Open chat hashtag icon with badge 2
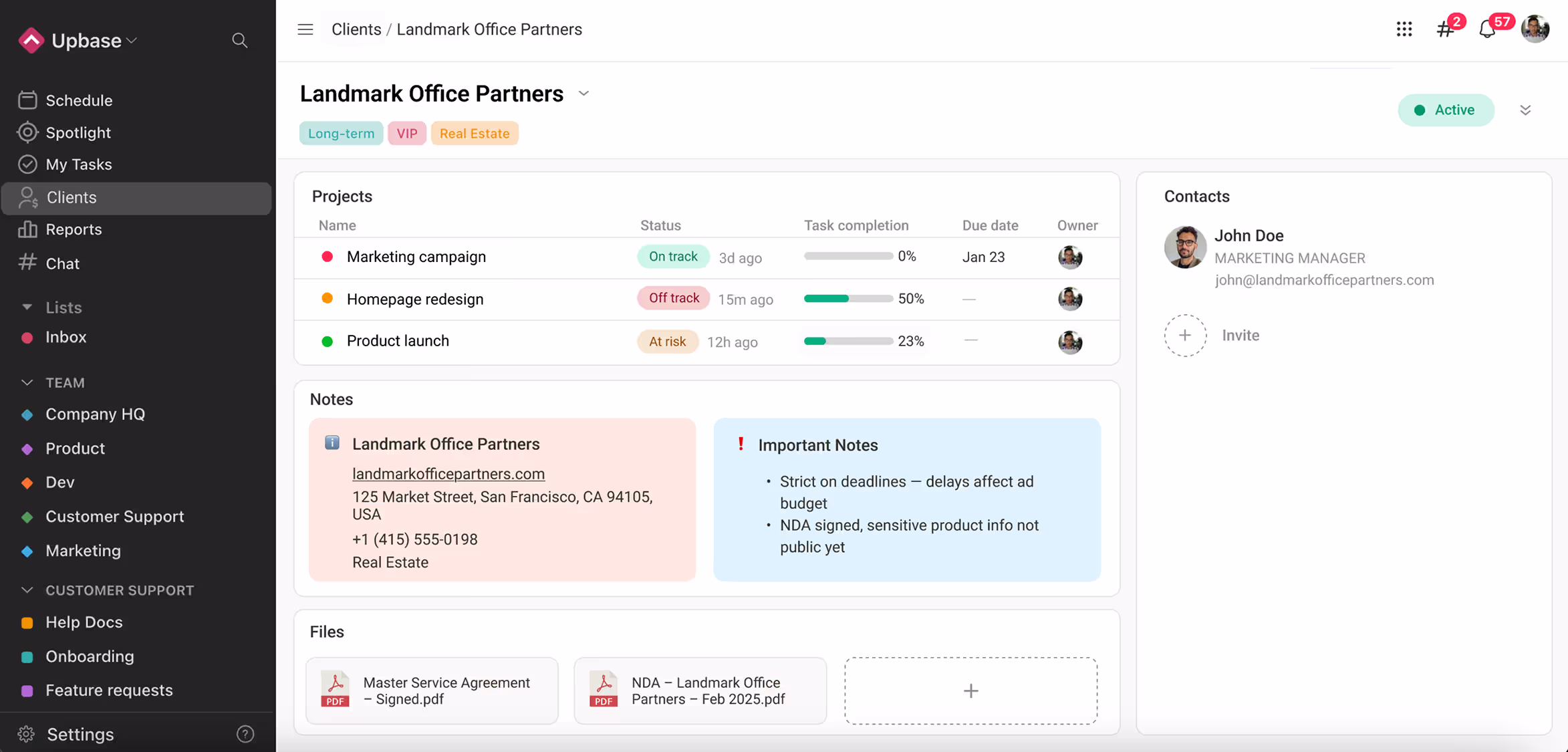This screenshot has height=752, width=1568. pyautogui.click(x=1445, y=29)
